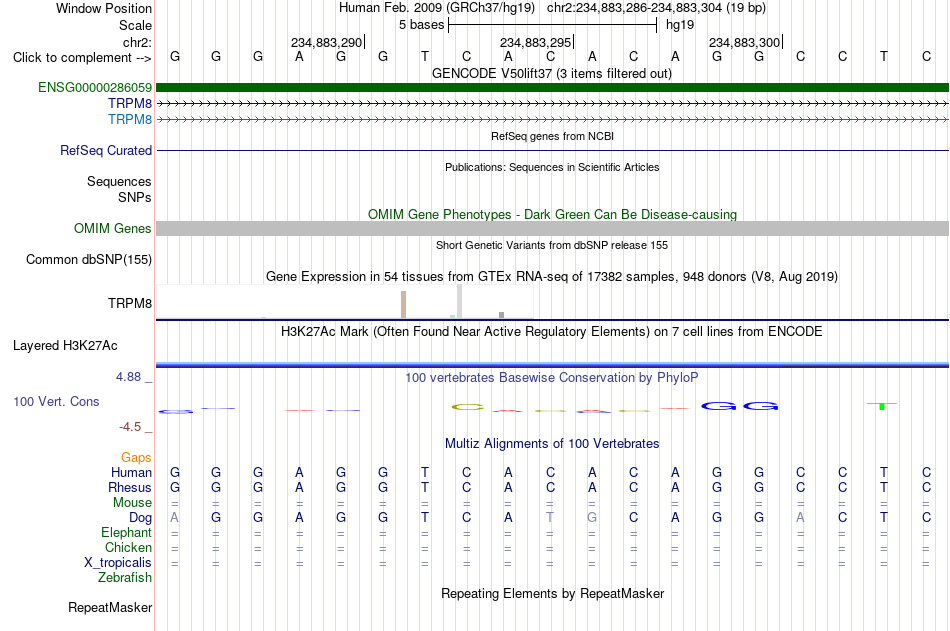Click the -4.5 PhyloP lower scale value
The height and width of the screenshot is (631, 950).
tap(130, 427)
